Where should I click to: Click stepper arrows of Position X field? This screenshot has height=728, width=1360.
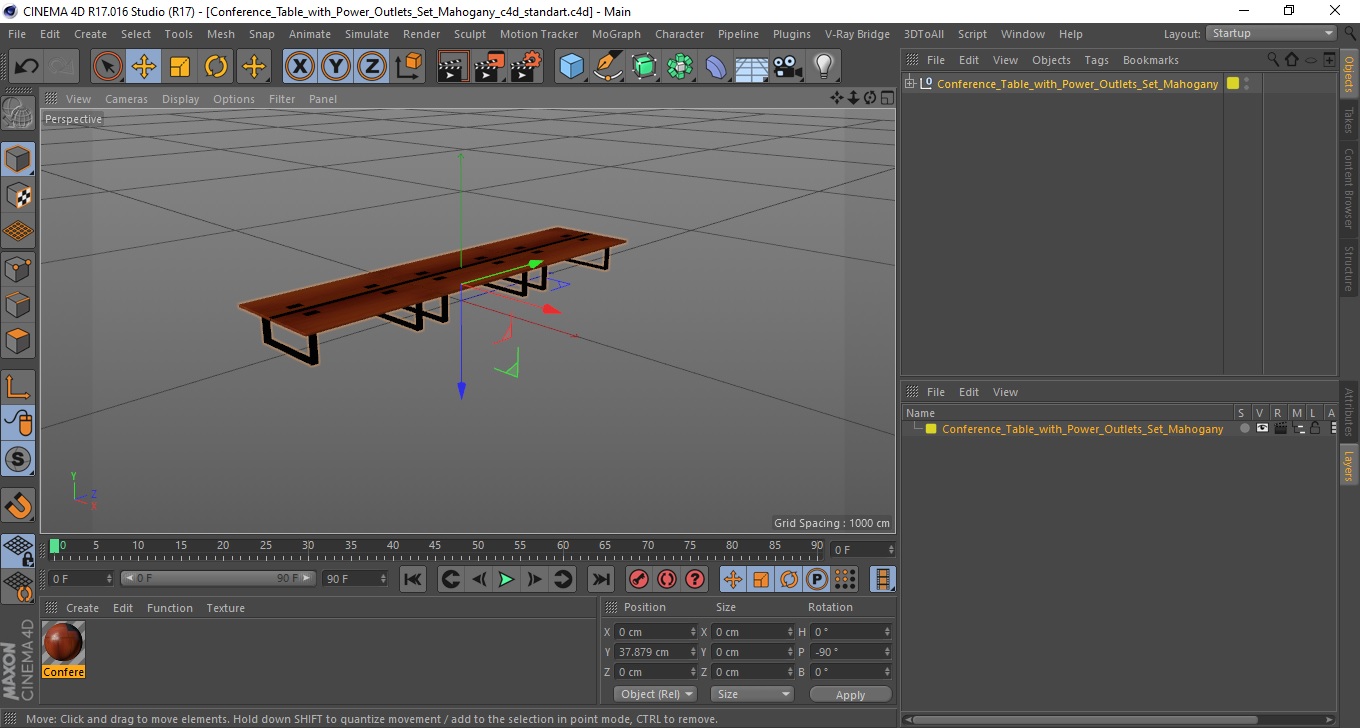tap(693, 632)
